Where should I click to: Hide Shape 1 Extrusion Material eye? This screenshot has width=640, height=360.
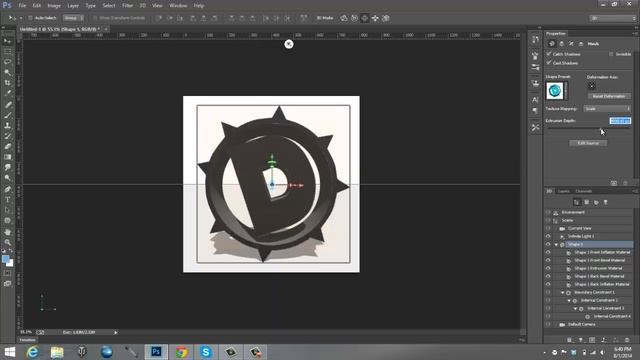[x=548, y=268]
